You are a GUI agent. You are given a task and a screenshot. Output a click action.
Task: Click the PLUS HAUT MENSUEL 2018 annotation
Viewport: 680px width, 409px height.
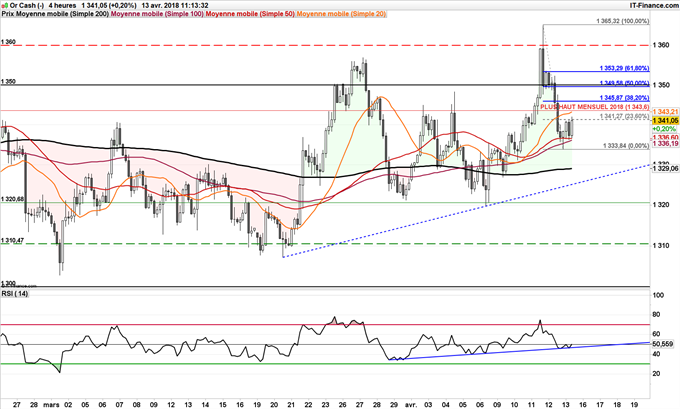pos(595,107)
